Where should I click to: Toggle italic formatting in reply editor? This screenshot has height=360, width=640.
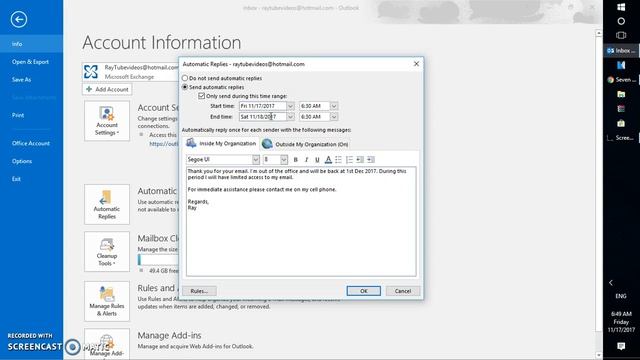point(306,160)
